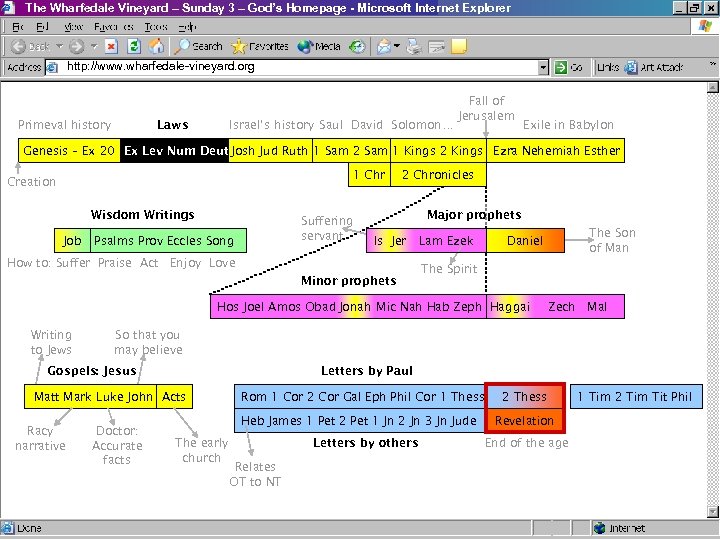Click the wharfedale-vineyard.org address field

[298, 67]
